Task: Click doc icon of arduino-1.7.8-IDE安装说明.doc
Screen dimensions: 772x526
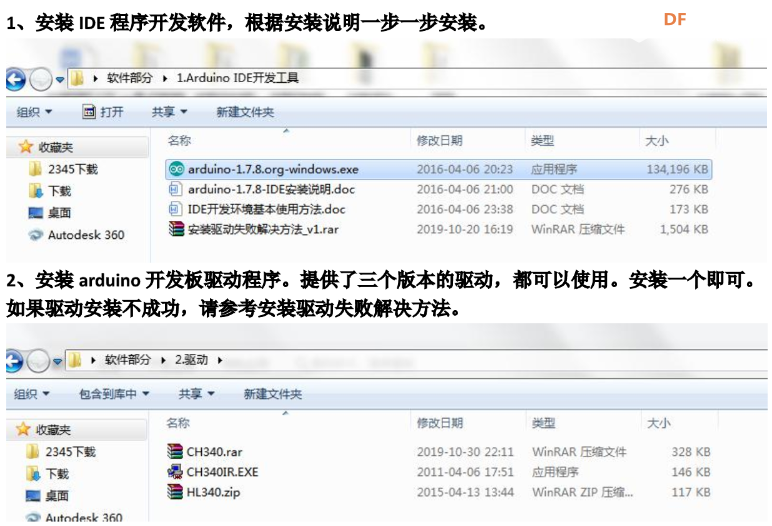Action: click(175, 189)
